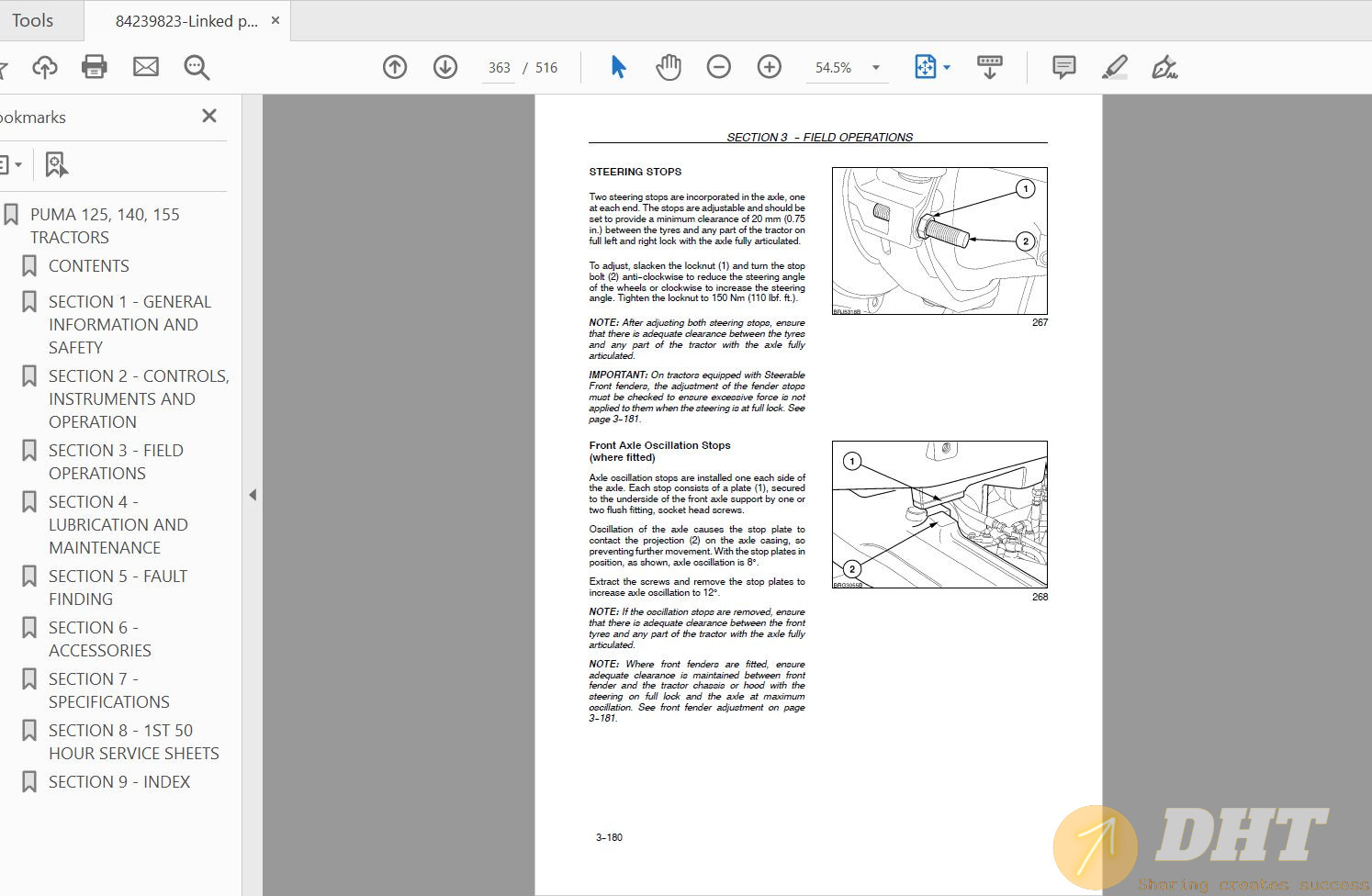Go to previous page arrow
The image size is (1372, 896).
(395, 67)
